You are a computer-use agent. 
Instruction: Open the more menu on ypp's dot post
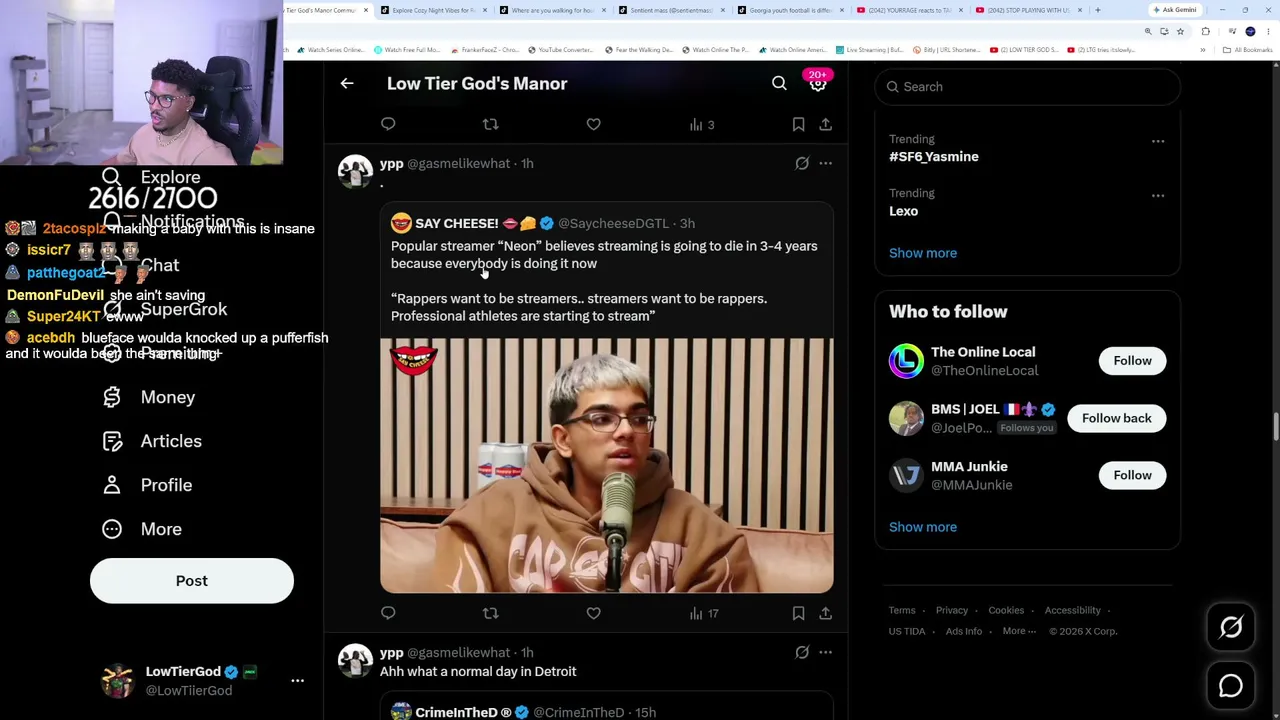point(825,163)
